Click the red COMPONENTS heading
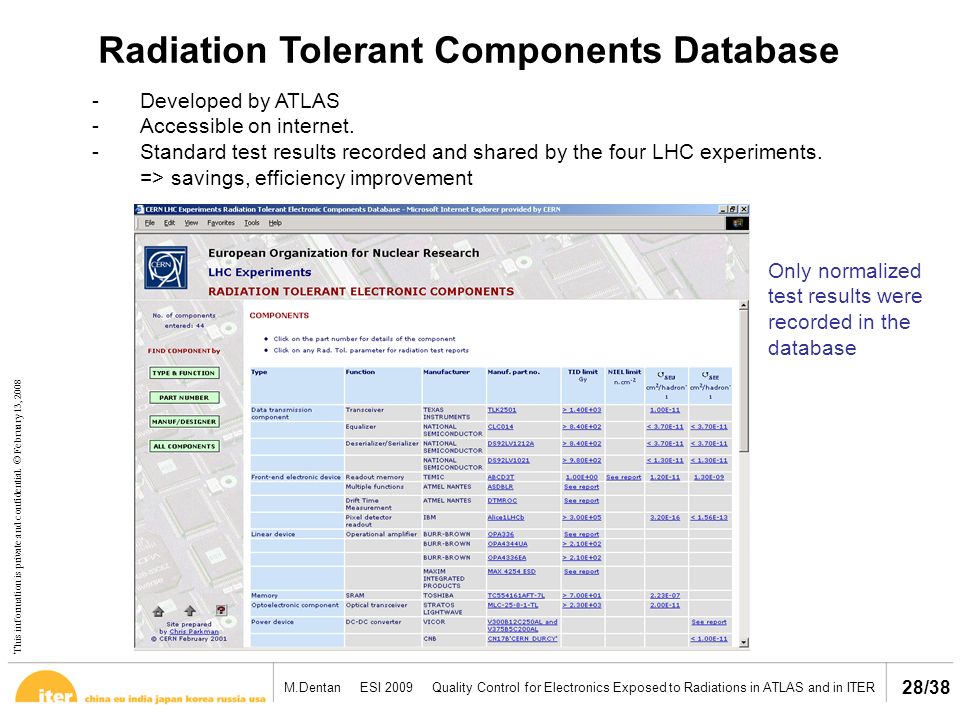Viewport: 960px width, 720px height. pyautogui.click(x=279, y=315)
